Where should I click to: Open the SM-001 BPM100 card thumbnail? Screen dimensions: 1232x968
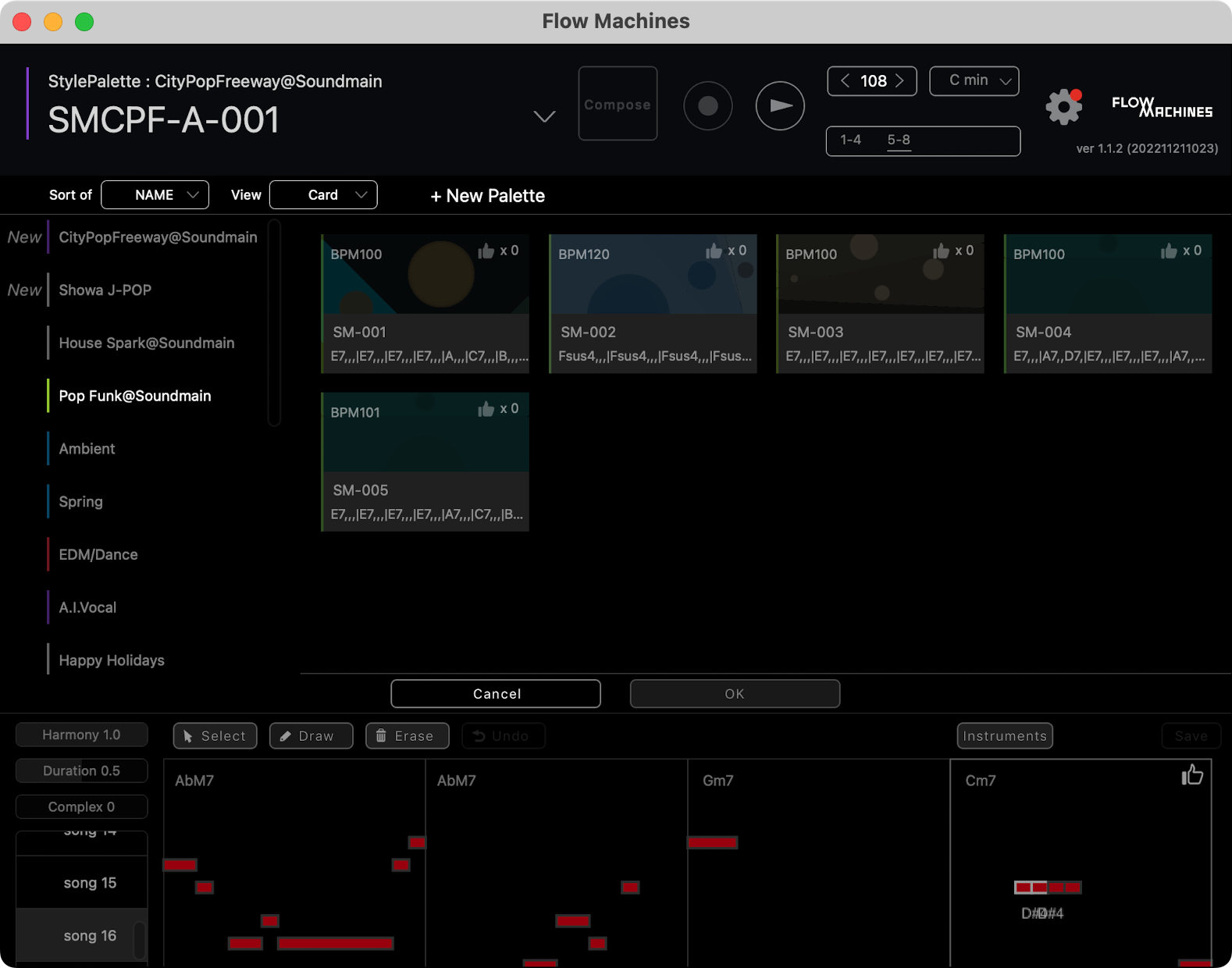426,275
